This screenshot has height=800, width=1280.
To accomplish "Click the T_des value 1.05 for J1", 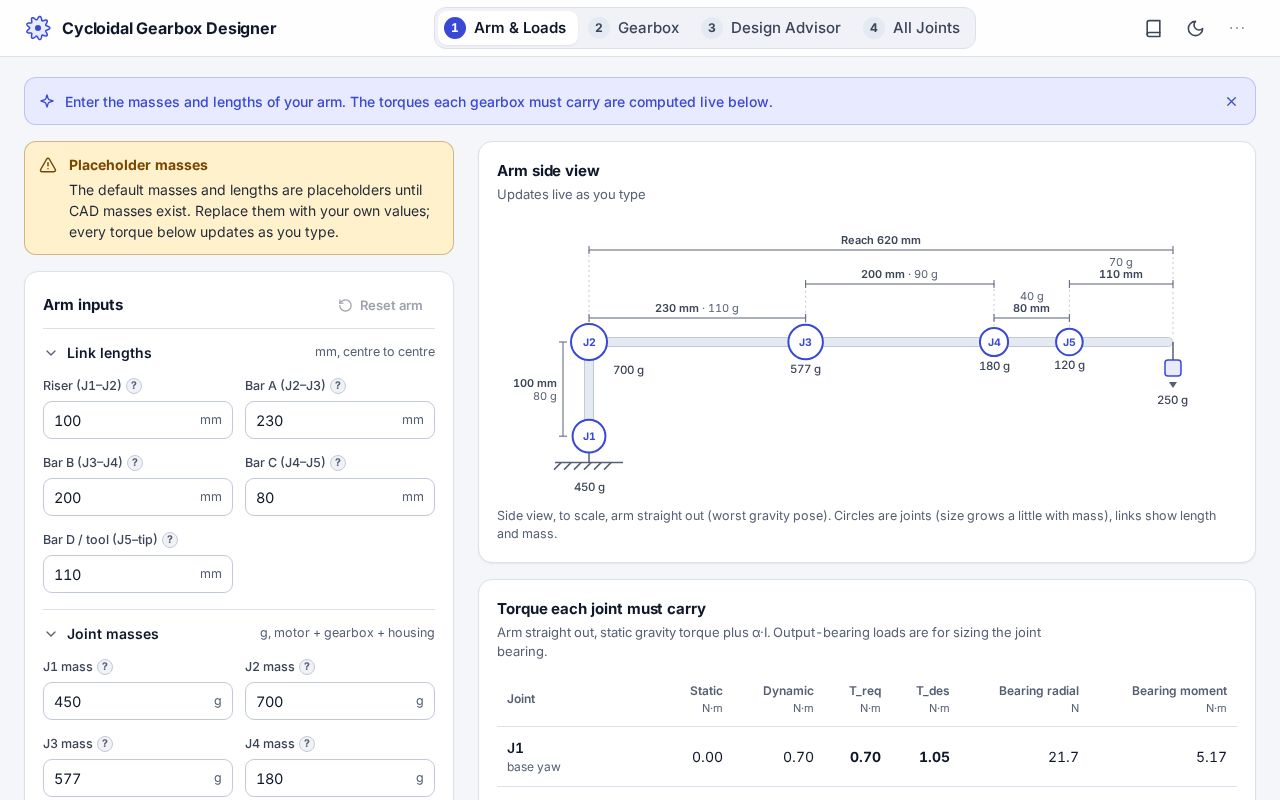I will (934, 757).
